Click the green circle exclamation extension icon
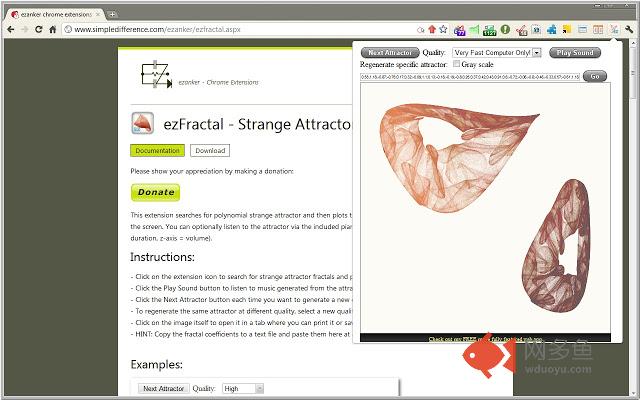Image resolution: width=640 pixels, height=400 pixels. point(505,29)
